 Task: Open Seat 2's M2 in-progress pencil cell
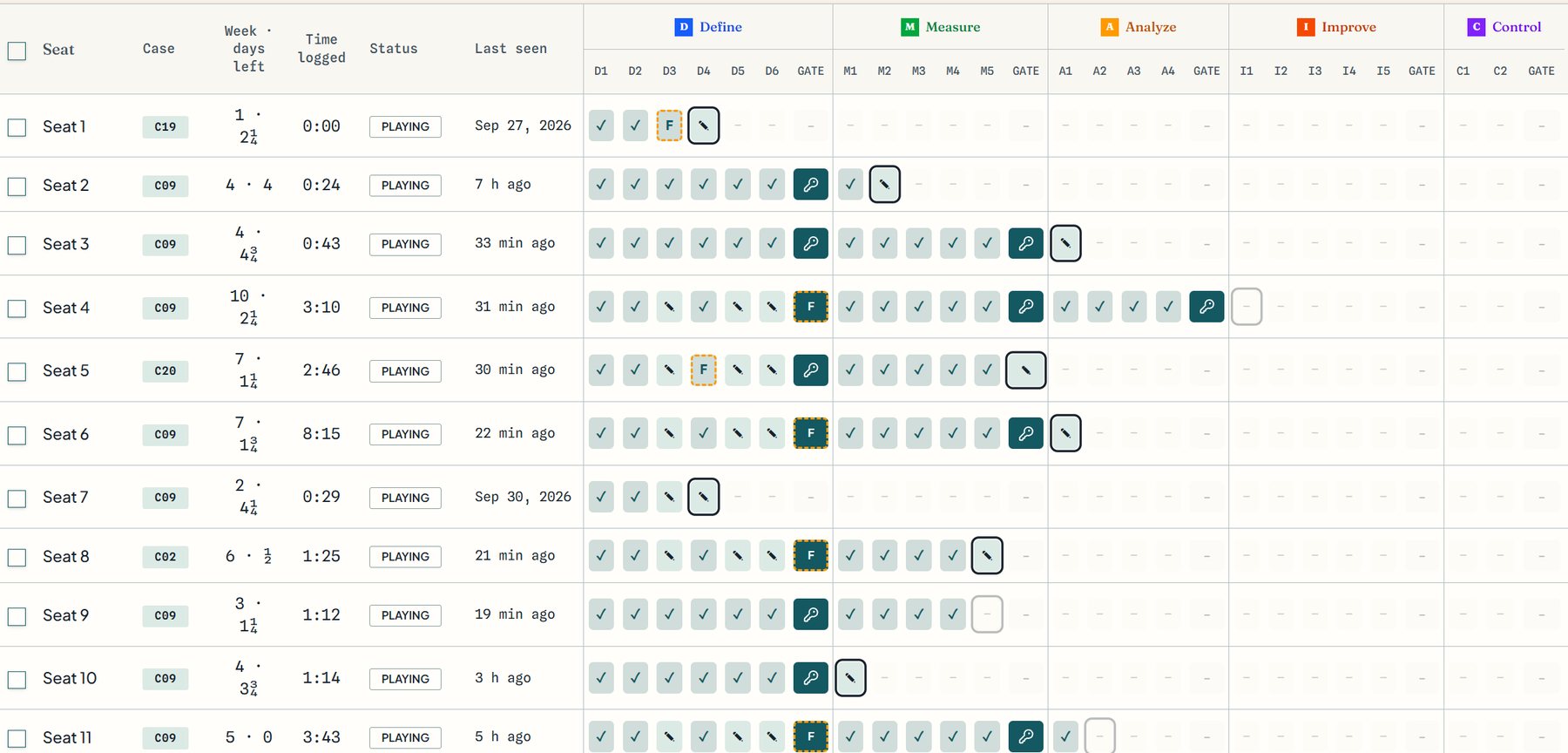point(884,185)
